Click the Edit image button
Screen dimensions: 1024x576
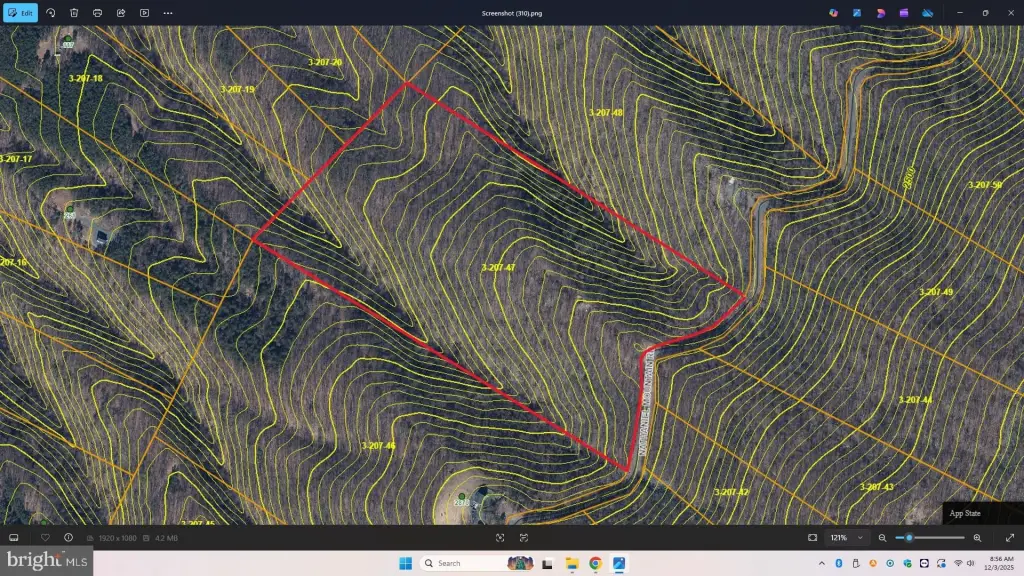click(21, 13)
